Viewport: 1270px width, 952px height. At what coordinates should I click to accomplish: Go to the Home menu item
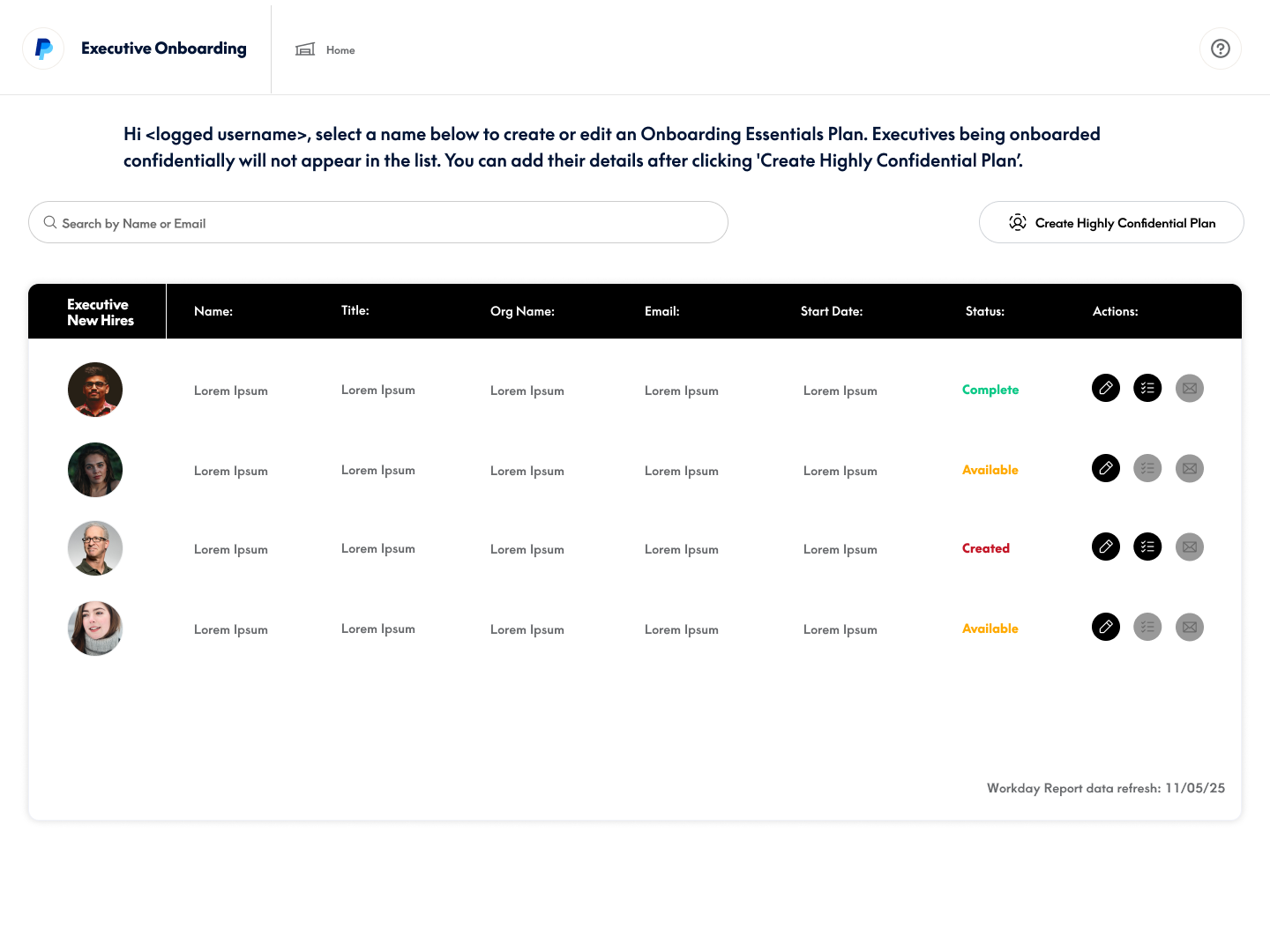click(340, 50)
